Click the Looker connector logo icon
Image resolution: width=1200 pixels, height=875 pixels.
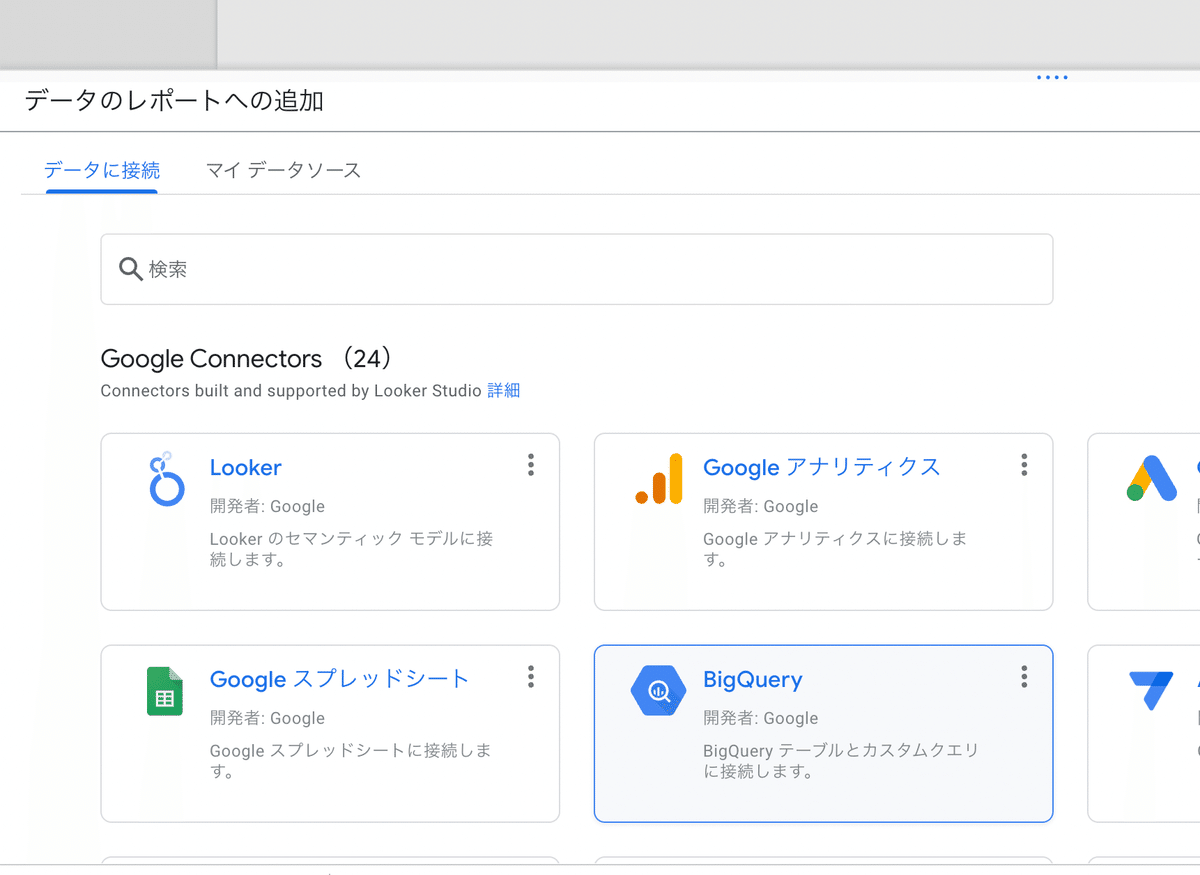pos(166,480)
